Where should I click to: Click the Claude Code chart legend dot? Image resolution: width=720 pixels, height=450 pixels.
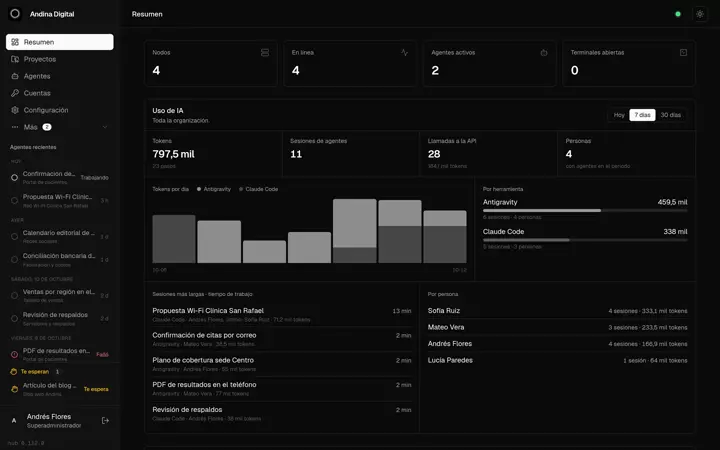coord(241,189)
